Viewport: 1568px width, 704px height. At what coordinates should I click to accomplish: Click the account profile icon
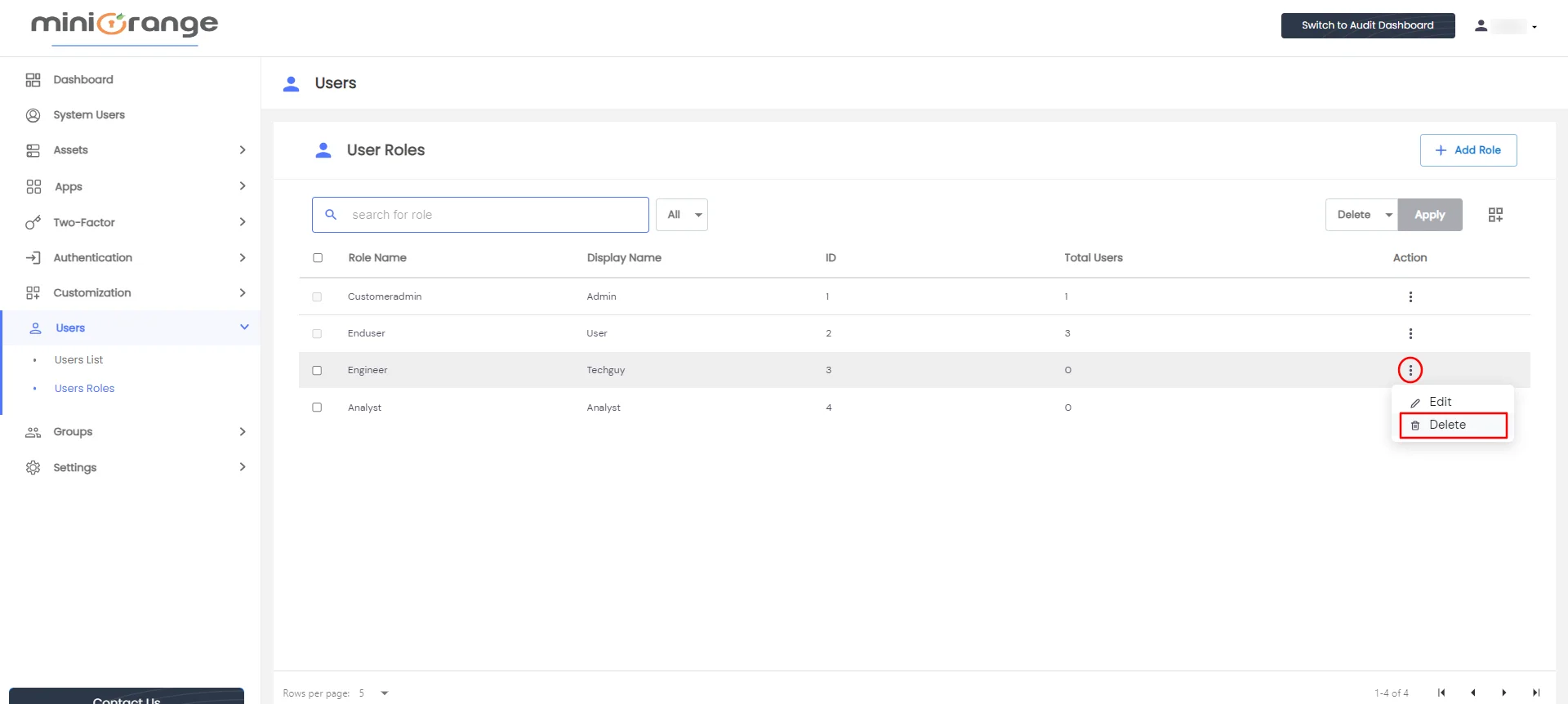[x=1481, y=26]
